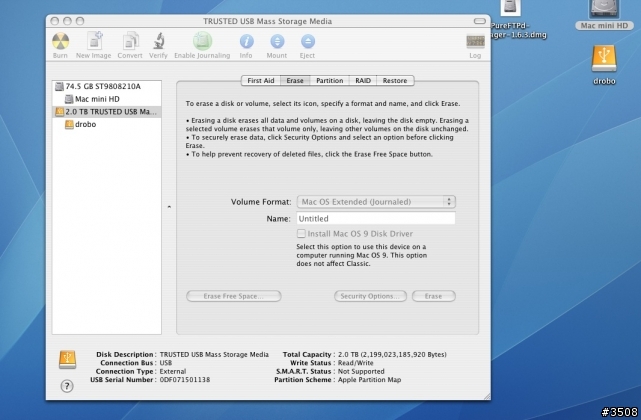This screenshot has width=641, height=420.
Task: Open Disk Utility help question mark
Action: [67, 386]
